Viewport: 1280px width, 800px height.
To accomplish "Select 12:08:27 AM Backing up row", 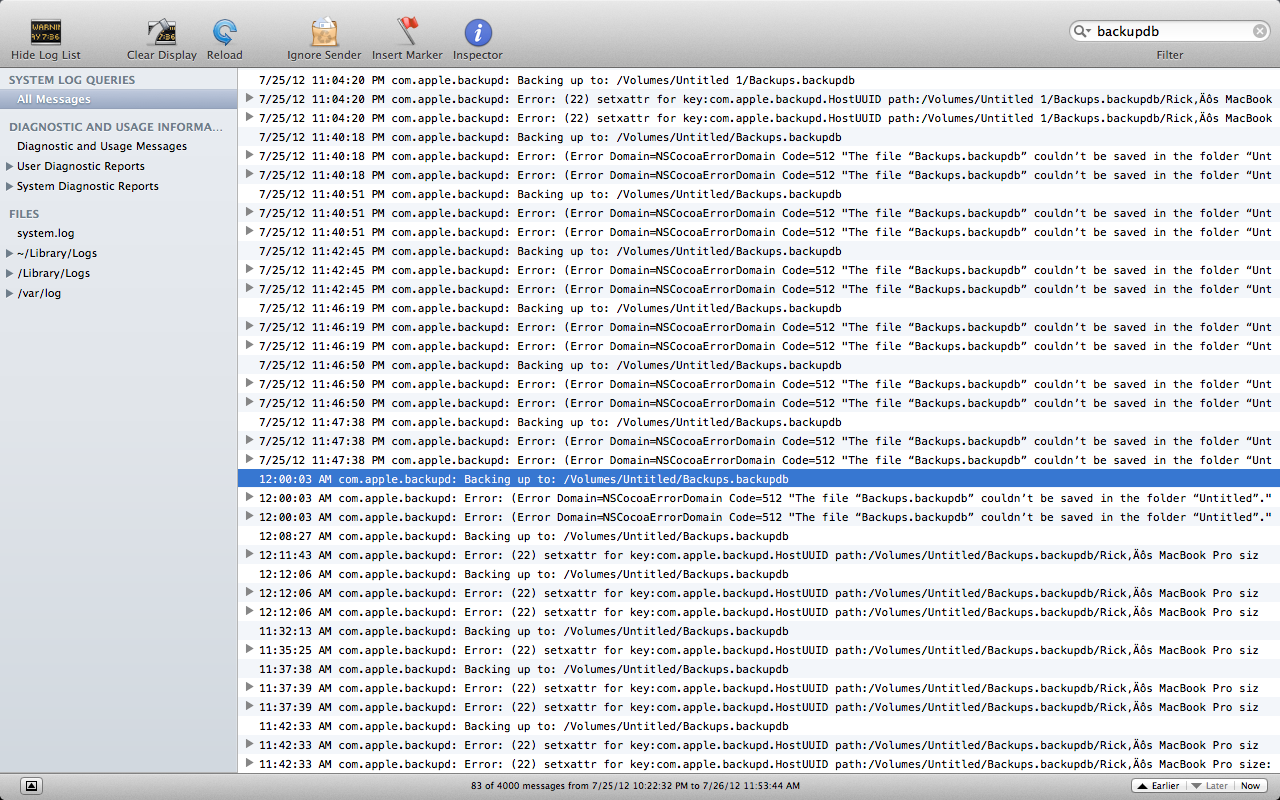I will [x=759, y=536].
